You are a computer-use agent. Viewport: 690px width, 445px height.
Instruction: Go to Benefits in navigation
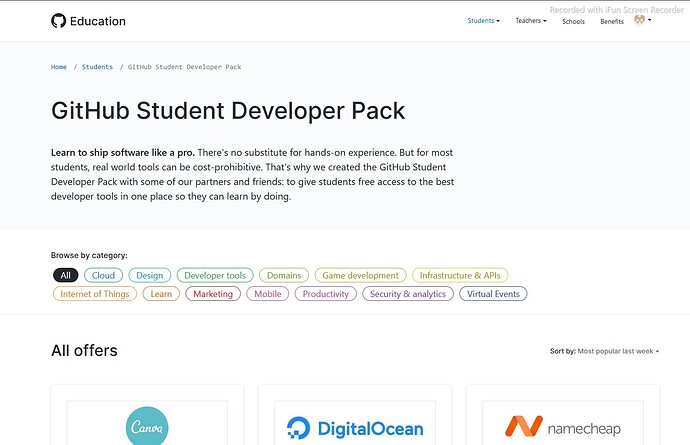tap(612, 21)
